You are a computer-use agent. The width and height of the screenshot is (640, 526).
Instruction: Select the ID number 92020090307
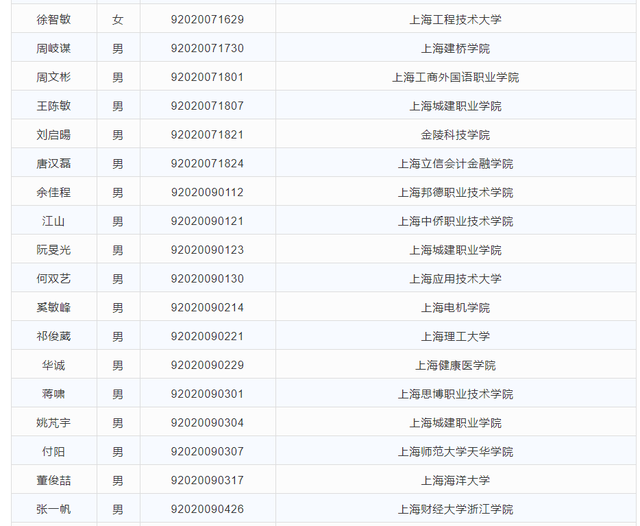pos(207,452)
